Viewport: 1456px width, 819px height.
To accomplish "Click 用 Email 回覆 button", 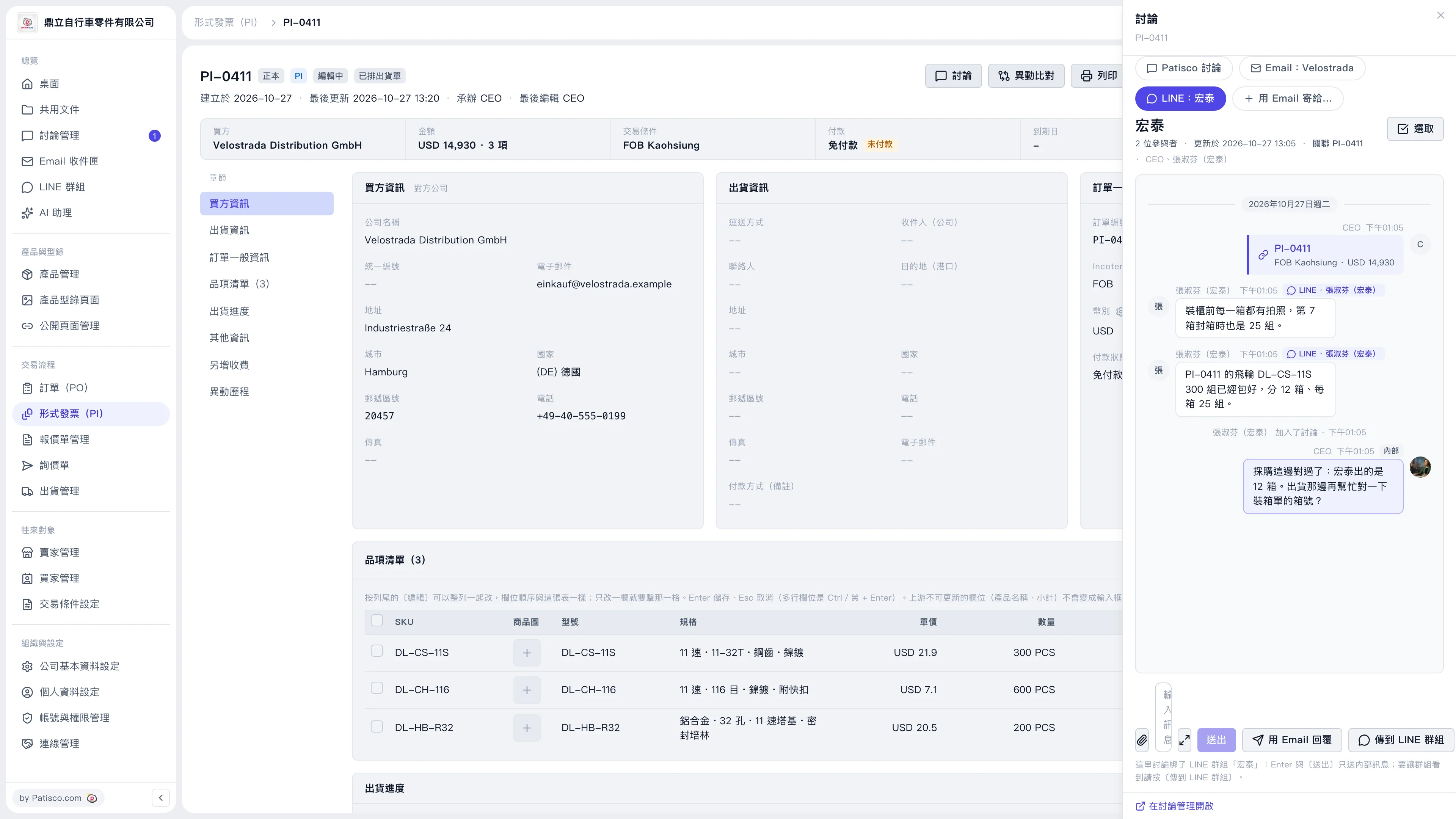I will (1291, 740).
